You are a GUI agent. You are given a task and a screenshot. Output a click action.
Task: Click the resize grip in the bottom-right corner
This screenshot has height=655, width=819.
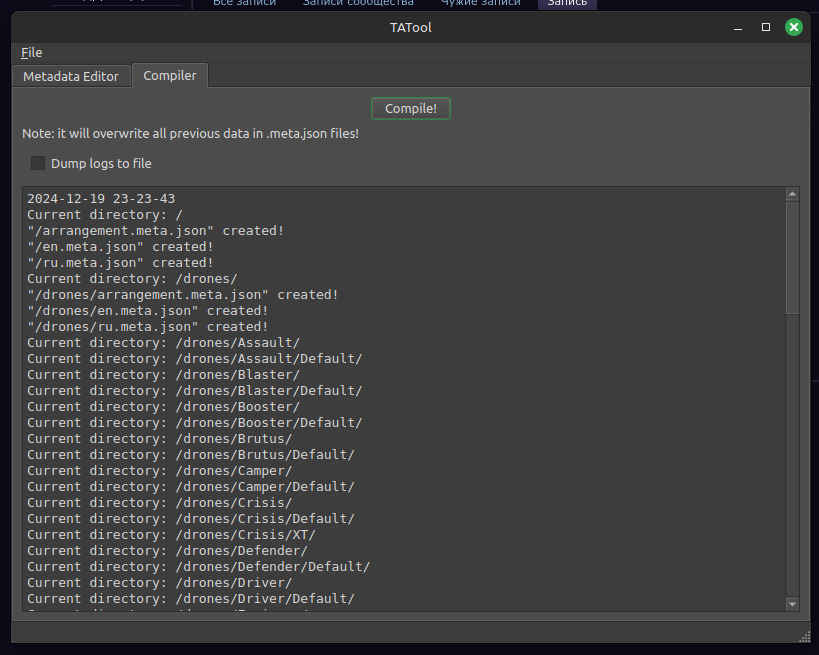point(804,636)
